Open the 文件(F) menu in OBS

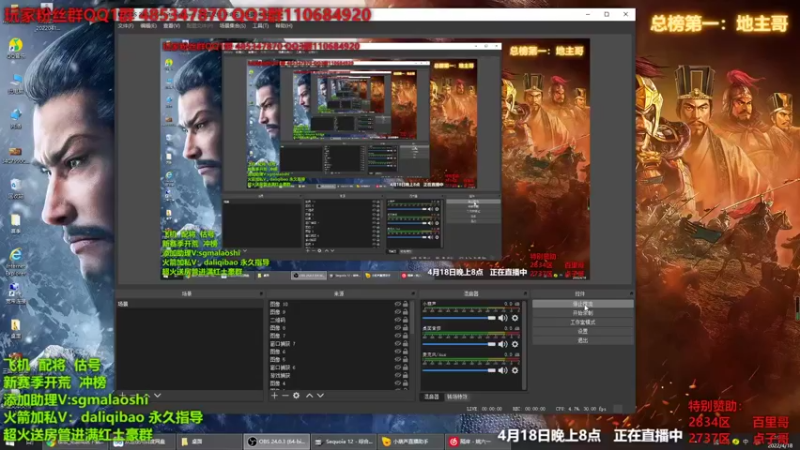pyautogui.click(x=126, y=26)
